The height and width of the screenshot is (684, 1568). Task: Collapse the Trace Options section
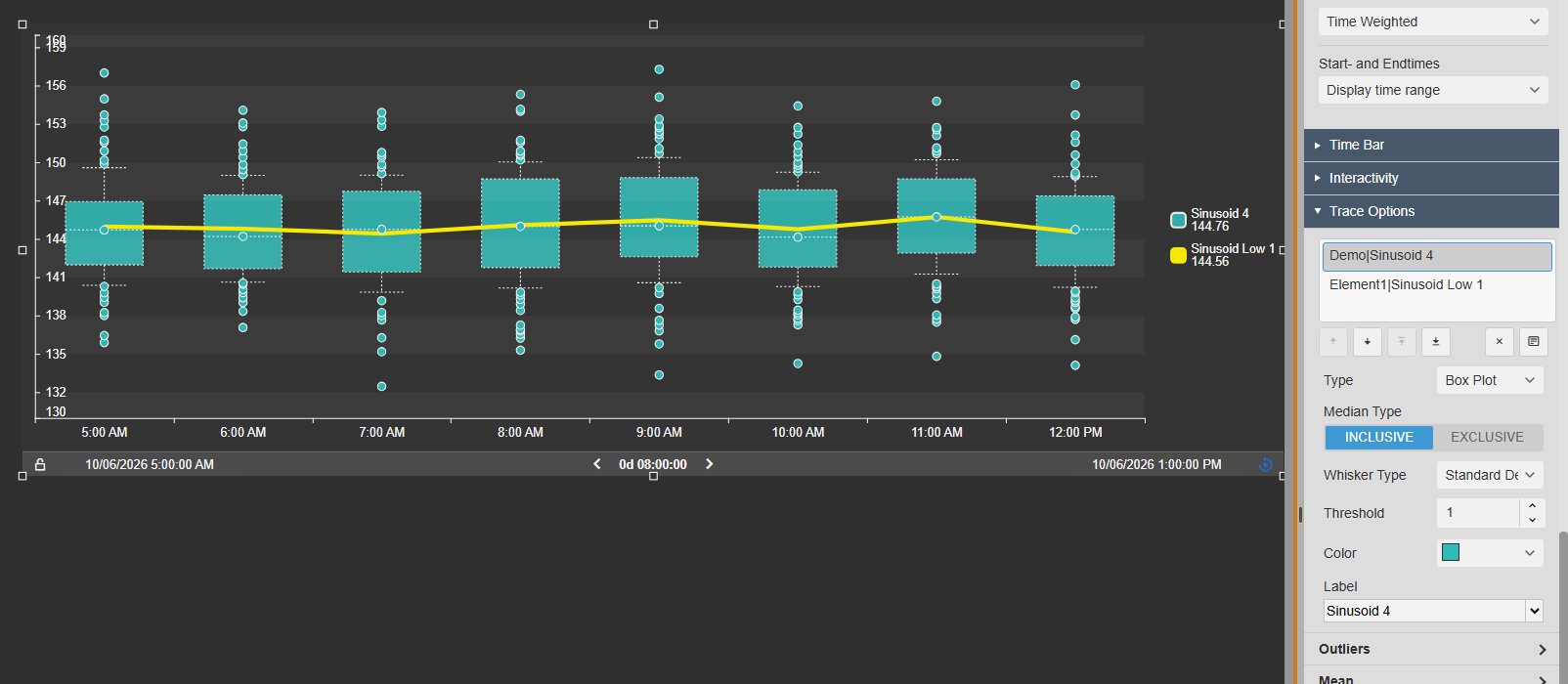1431,211
